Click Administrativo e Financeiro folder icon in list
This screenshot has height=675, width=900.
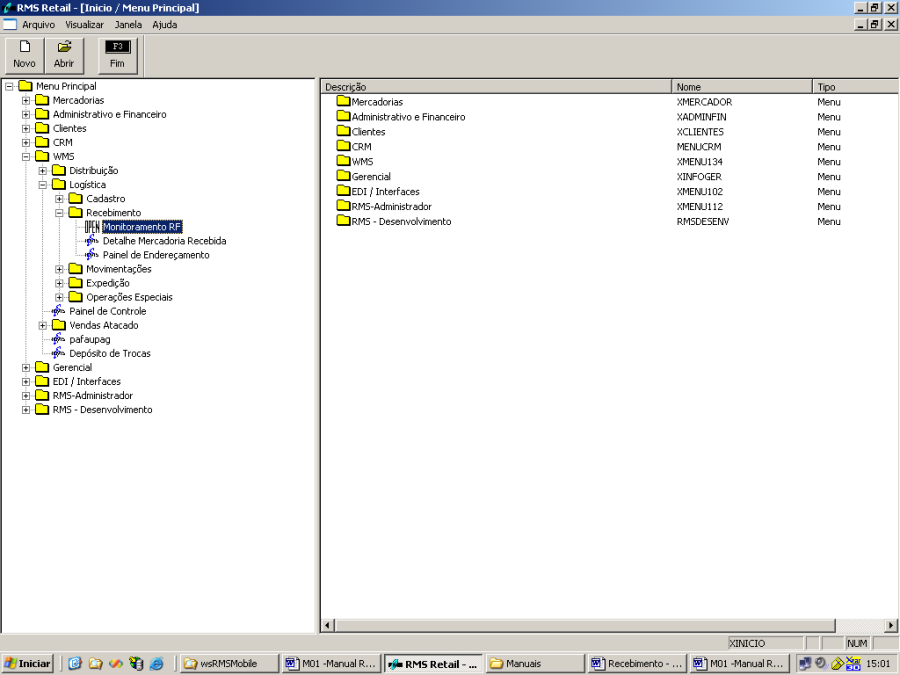(343, 117)
